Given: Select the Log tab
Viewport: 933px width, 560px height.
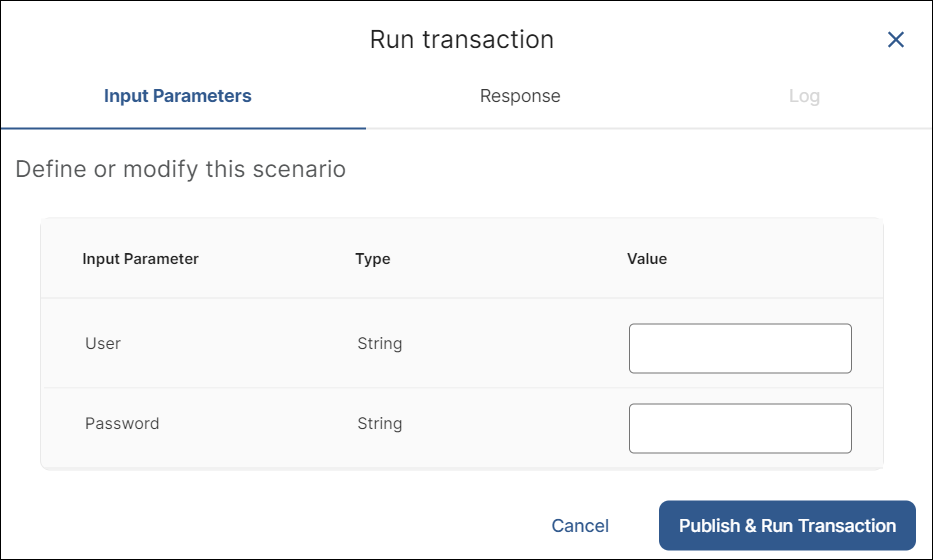Looking at the screenshot, I should click(804, 96).
